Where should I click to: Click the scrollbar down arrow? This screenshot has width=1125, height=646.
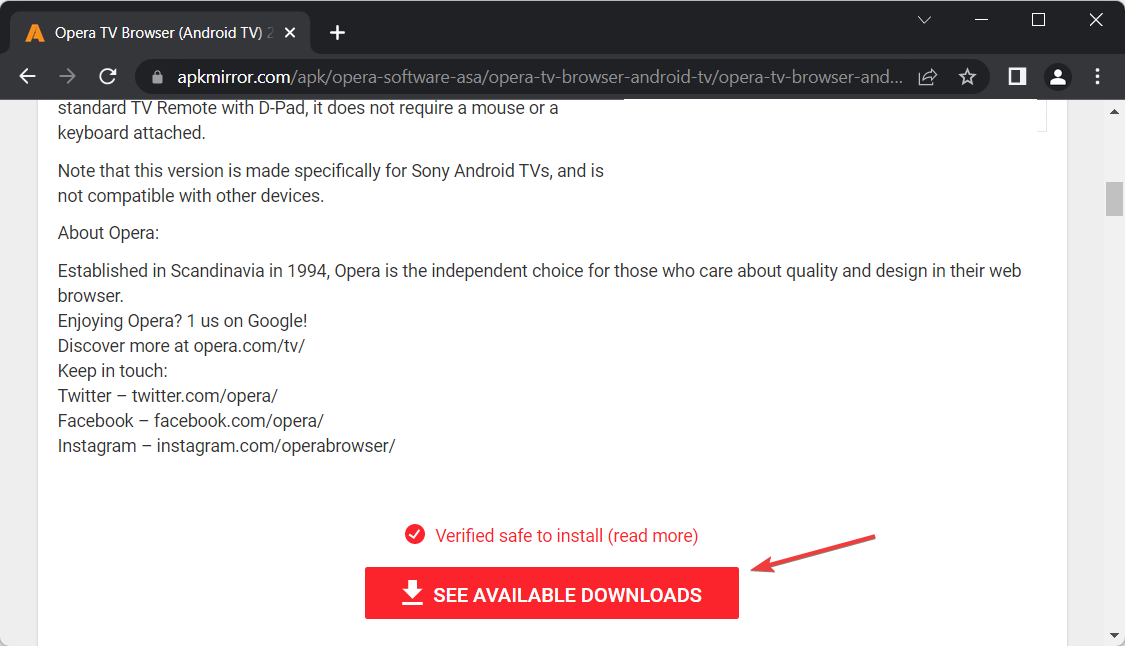[x=1114, y=635]
